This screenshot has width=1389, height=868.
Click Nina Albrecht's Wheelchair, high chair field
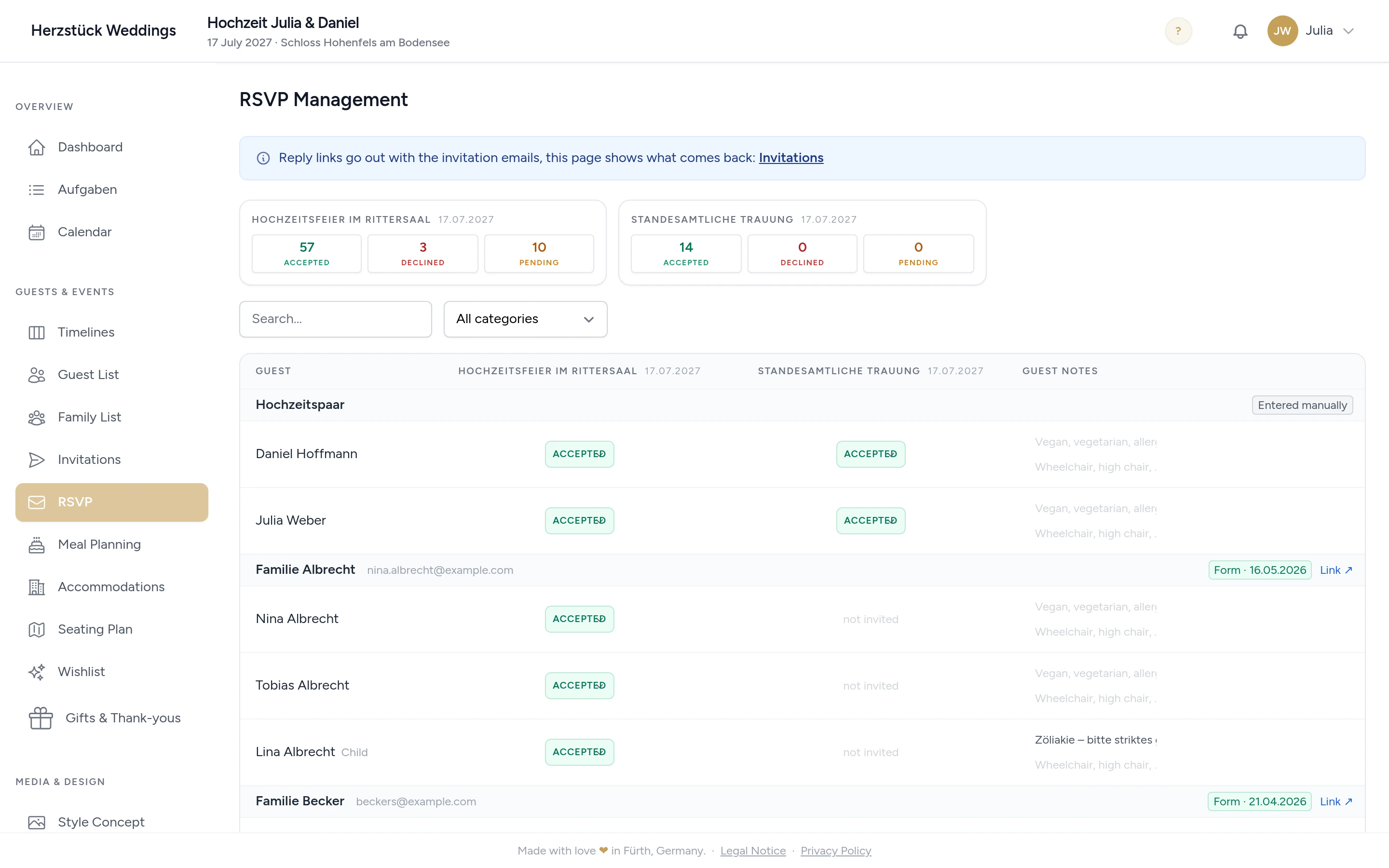pos(1095,632)
